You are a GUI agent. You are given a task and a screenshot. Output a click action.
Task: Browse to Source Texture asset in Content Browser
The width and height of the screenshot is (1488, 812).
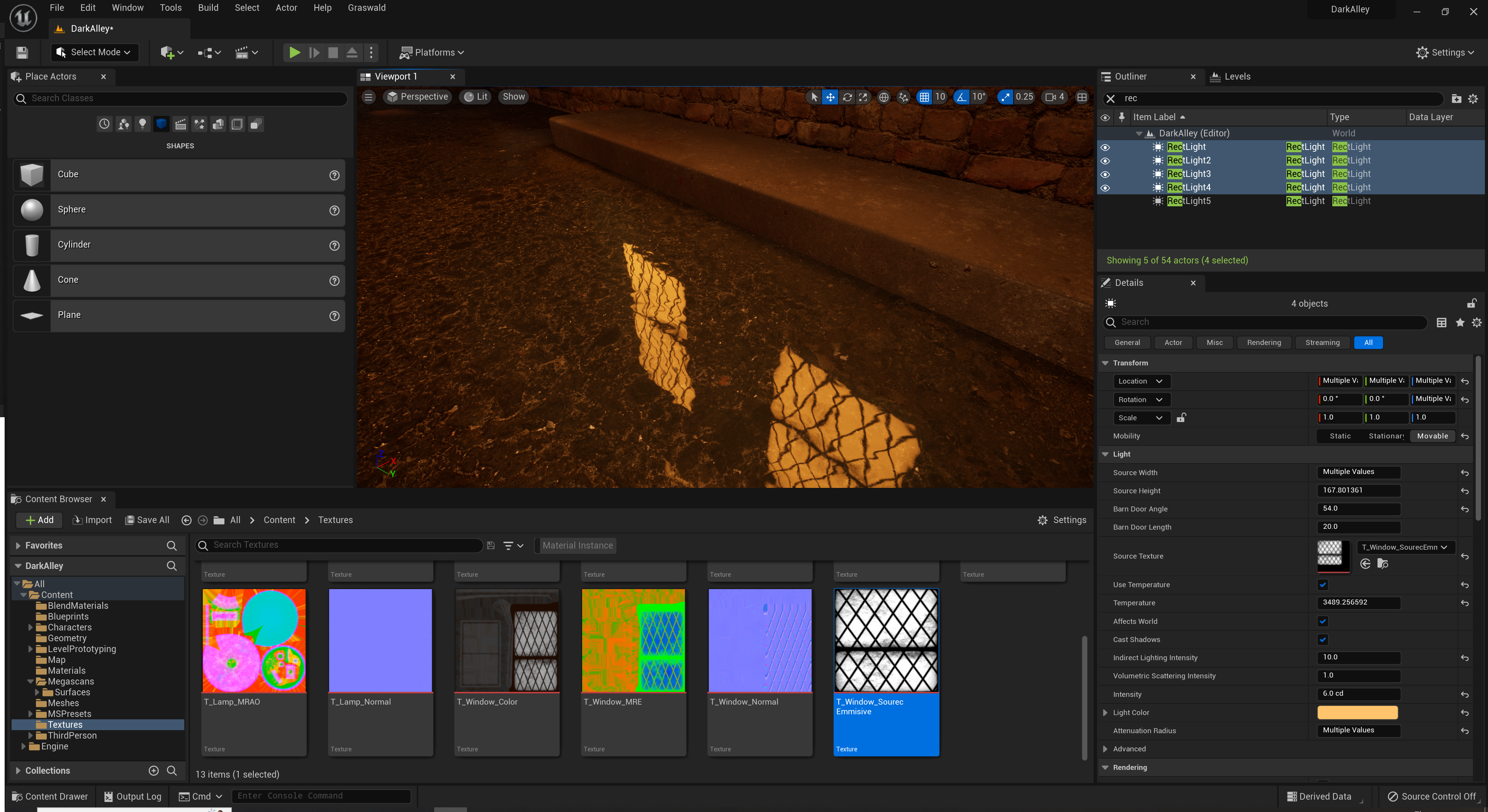click(x=1382, y=564)
